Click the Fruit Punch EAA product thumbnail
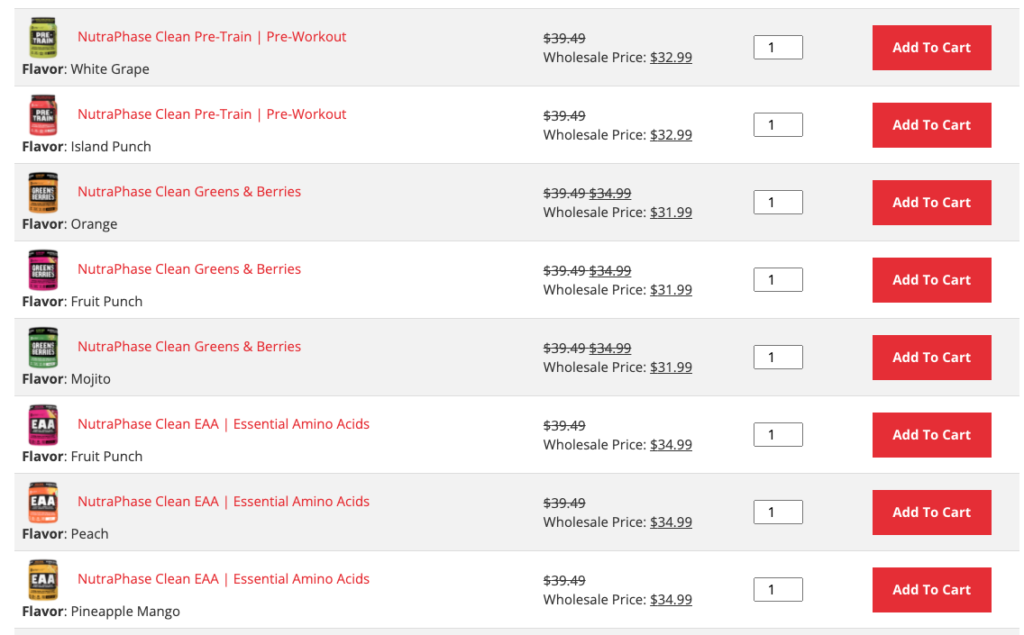Viewport: 1024px width, 635px height. point(43,425)
